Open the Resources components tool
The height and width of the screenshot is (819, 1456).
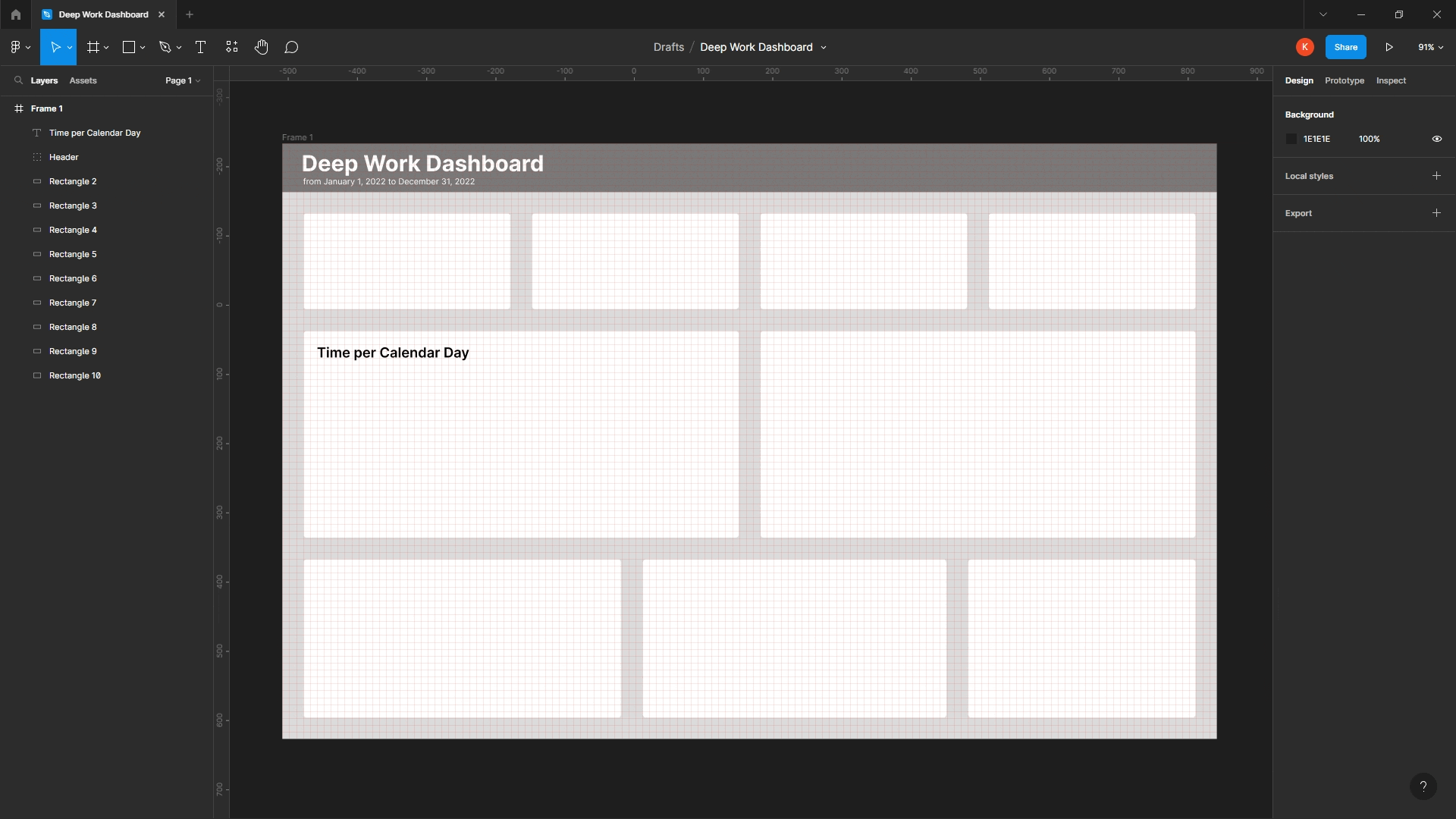pos(232,47)
